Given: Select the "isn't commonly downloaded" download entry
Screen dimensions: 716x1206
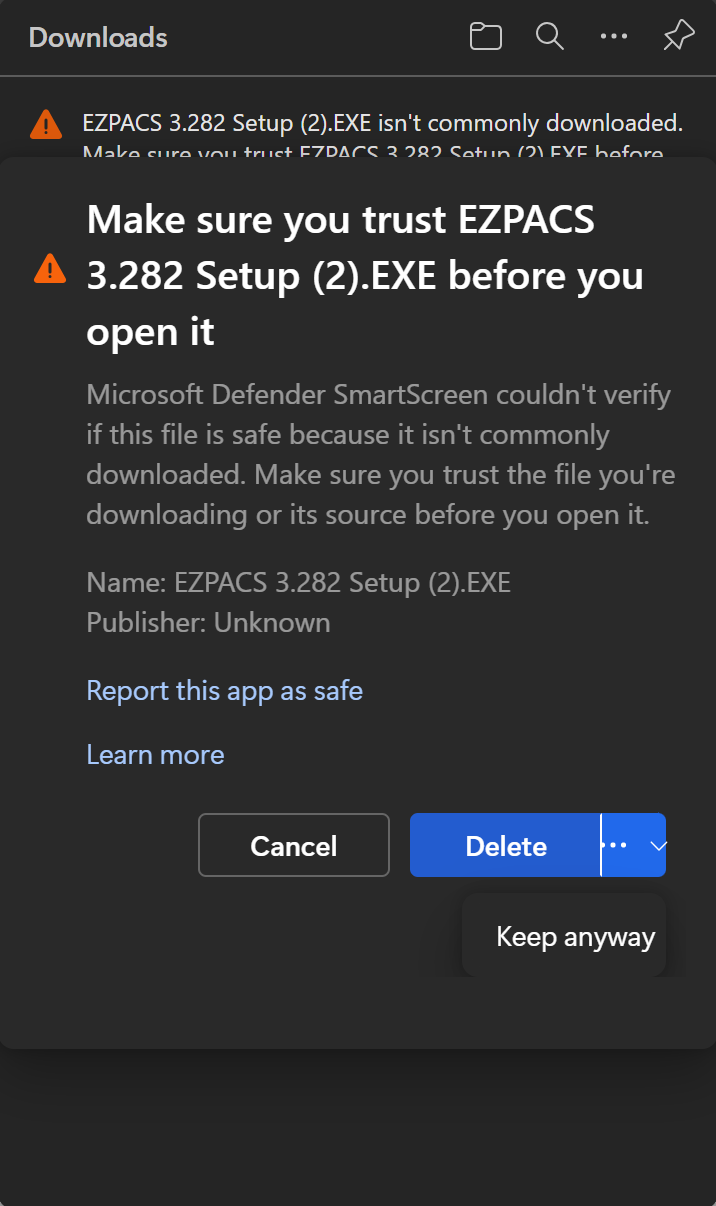Looking at the screenshot, I should point(382,125).
